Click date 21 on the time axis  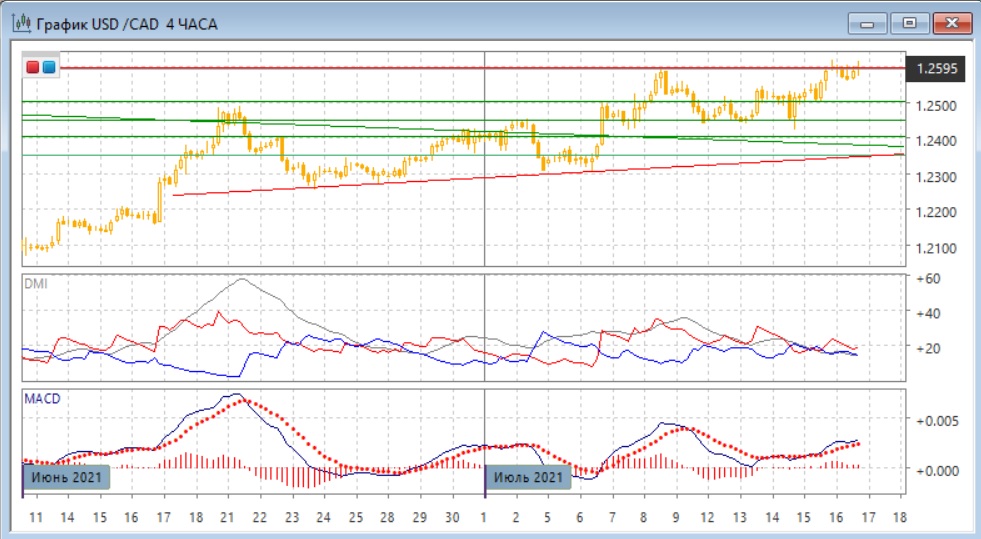[227, 516]
